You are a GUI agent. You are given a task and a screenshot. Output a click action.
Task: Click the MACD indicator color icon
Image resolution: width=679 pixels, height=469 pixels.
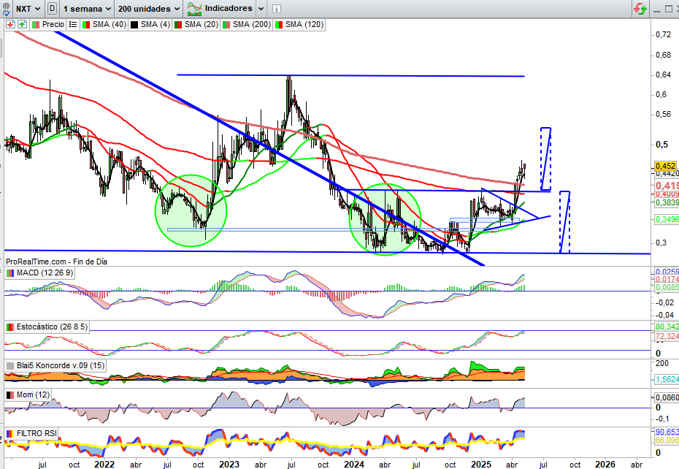(x=10, y=273)
